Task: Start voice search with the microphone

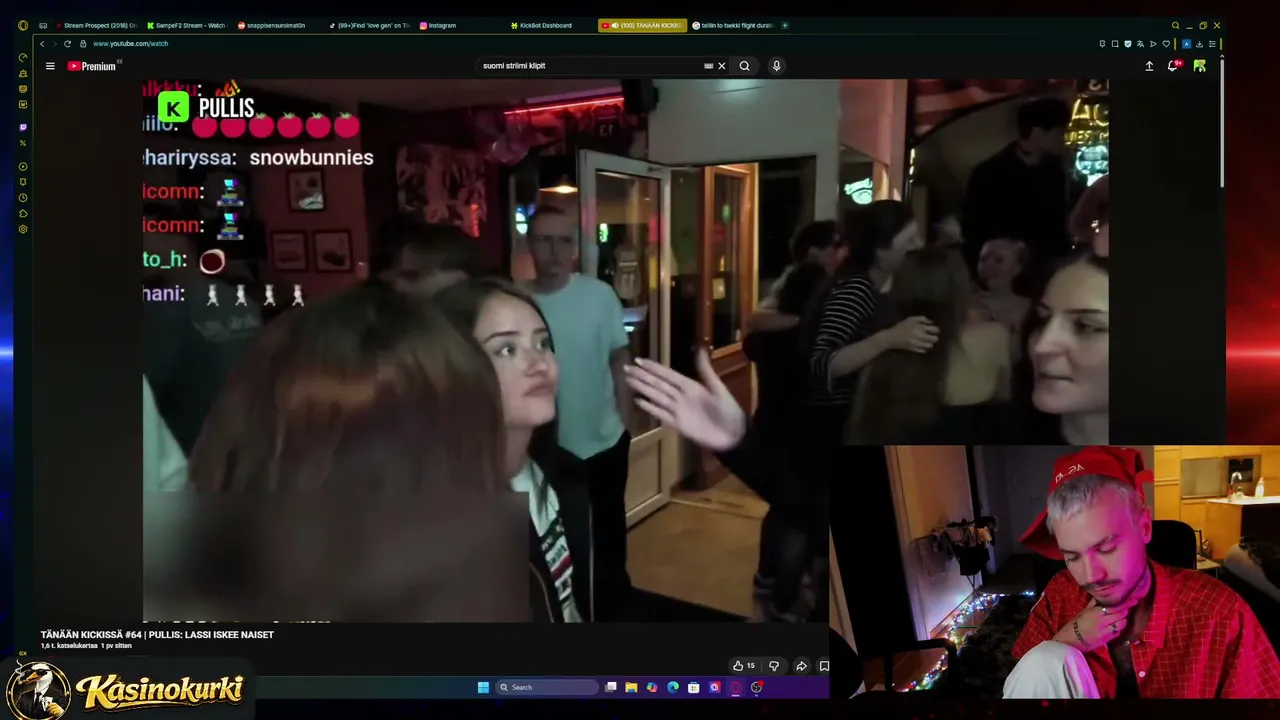Action: coord(776,66)
